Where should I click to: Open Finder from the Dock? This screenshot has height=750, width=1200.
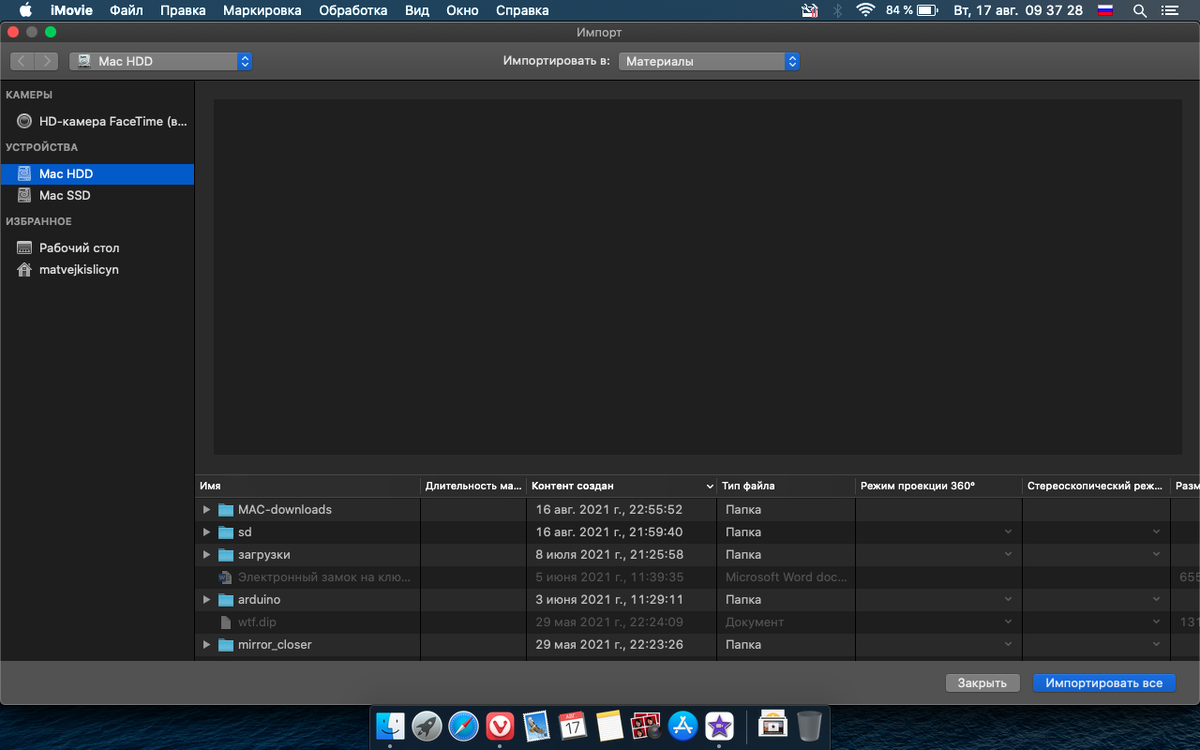point(390,725)
